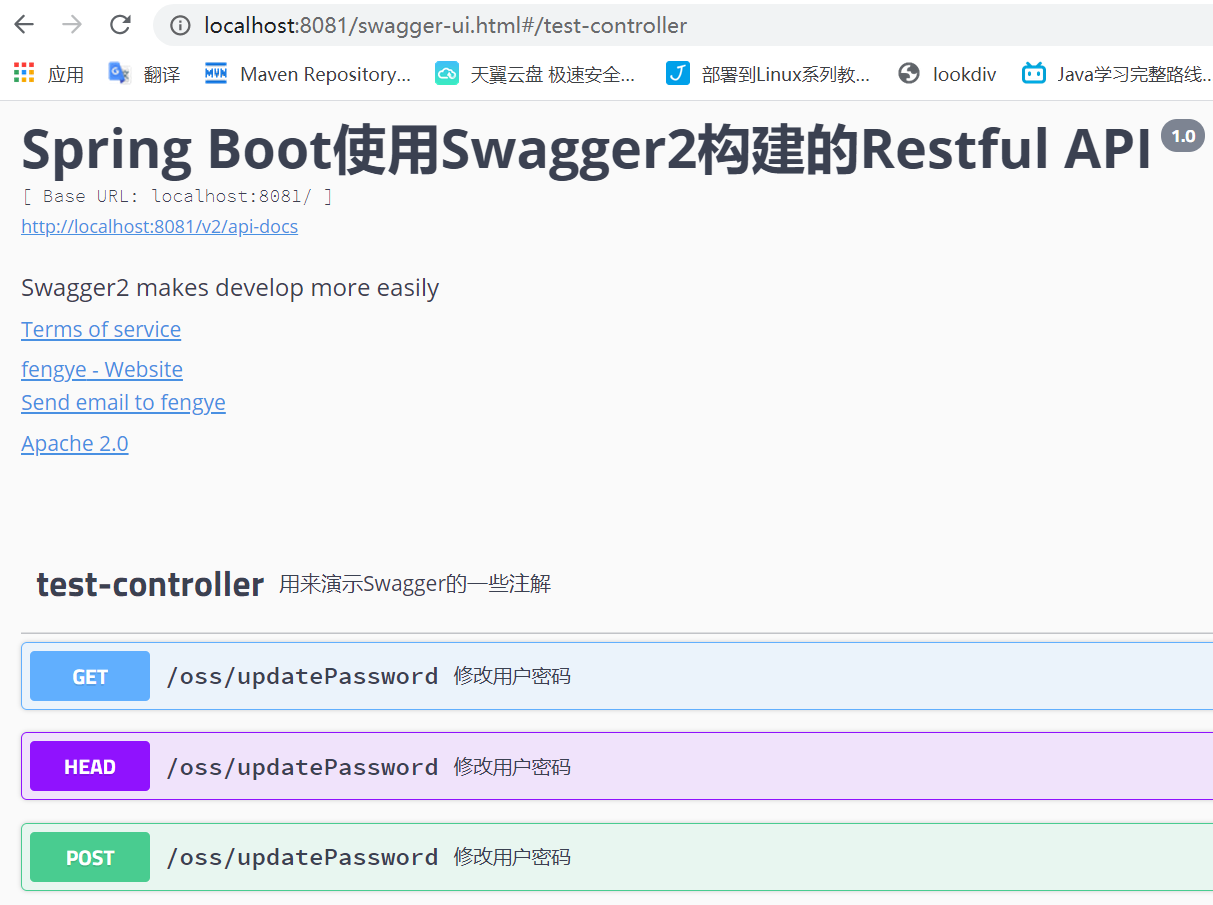Open the 部署到Linux系列教 bookmark
Viewport: 1213px width, 905px height.
pos(768,73)
